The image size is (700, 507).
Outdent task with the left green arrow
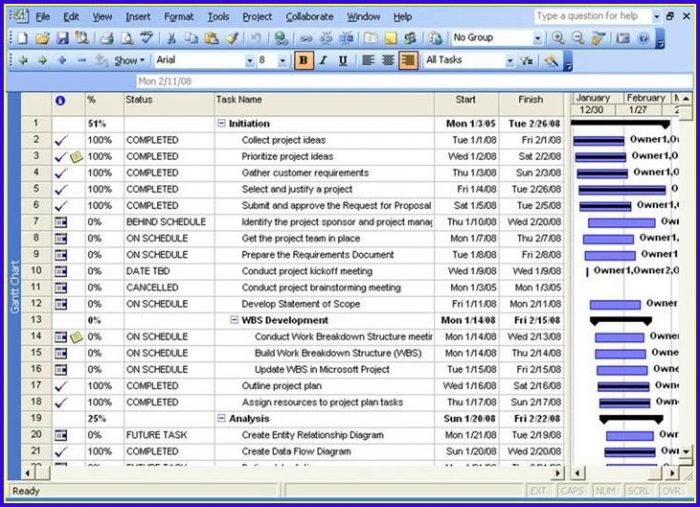tap(22, 60)
